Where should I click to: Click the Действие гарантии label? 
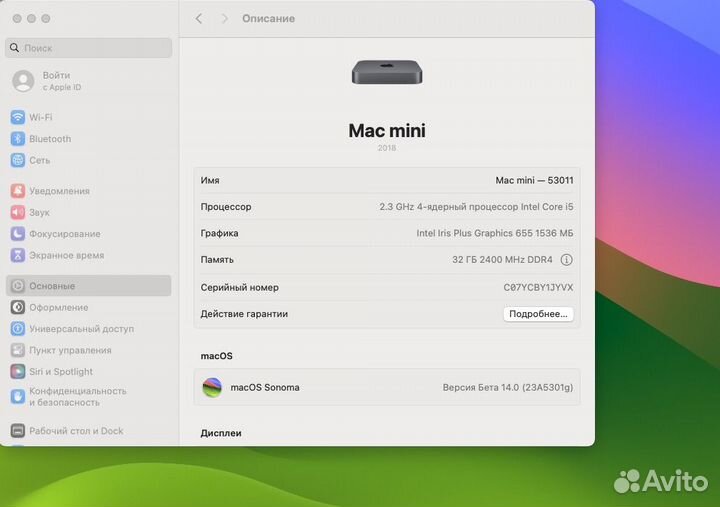[244, 314]
